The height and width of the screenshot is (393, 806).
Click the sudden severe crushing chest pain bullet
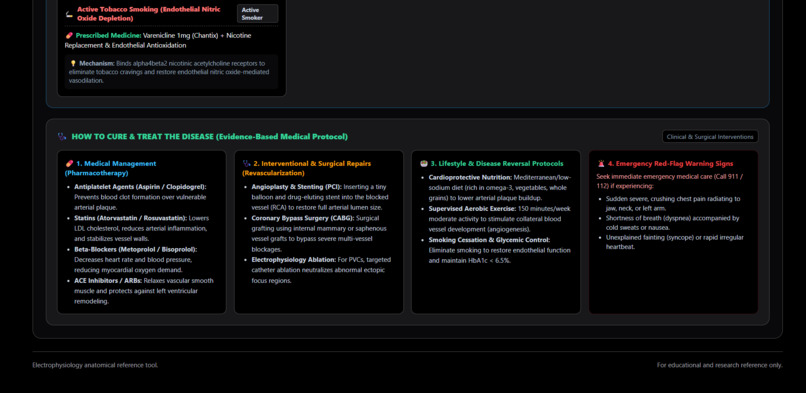[x=673, y=203]
